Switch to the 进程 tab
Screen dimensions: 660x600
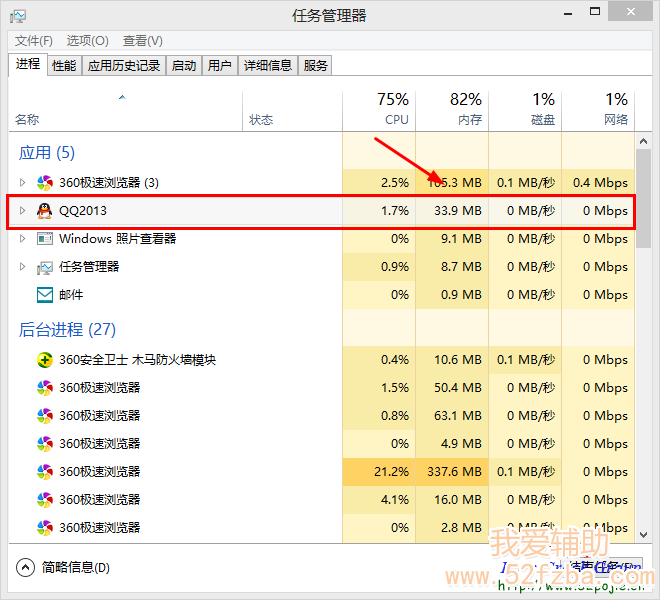point(28,64)
